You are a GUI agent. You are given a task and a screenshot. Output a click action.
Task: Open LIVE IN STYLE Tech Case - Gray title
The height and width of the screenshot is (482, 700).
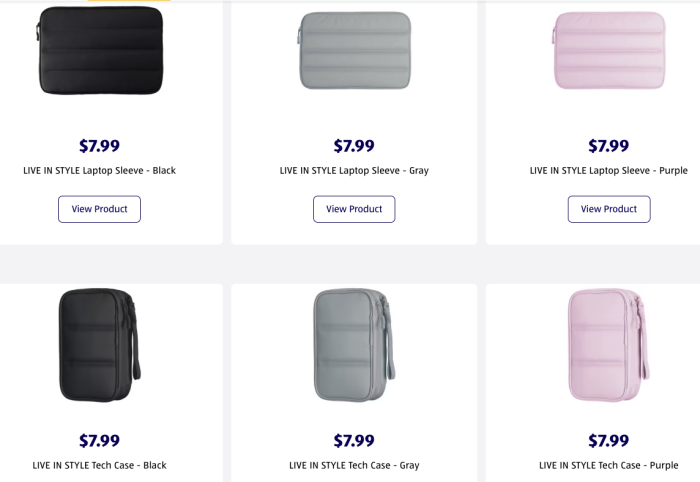354,465
